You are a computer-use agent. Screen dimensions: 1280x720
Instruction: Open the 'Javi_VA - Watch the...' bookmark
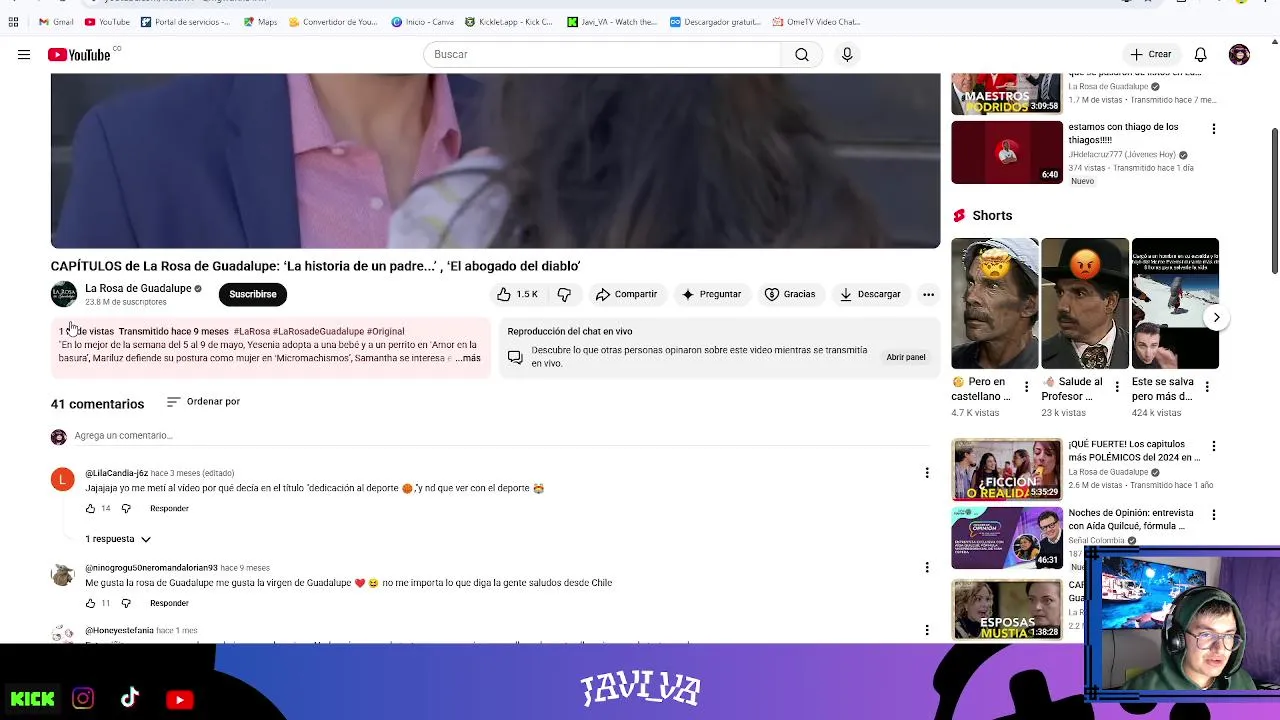pyautogui.click(x=612, y=22)
